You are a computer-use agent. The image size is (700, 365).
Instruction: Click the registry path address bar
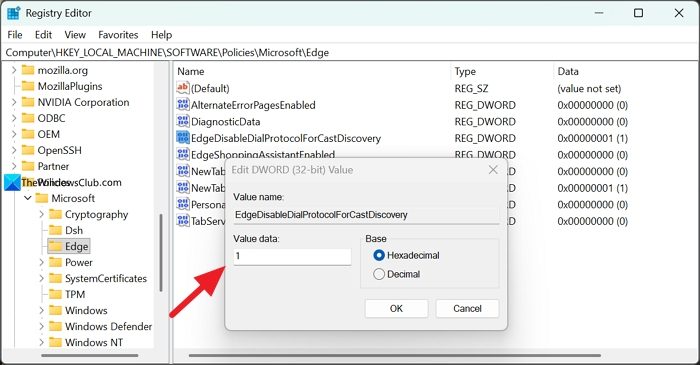(x=350, y=52)
